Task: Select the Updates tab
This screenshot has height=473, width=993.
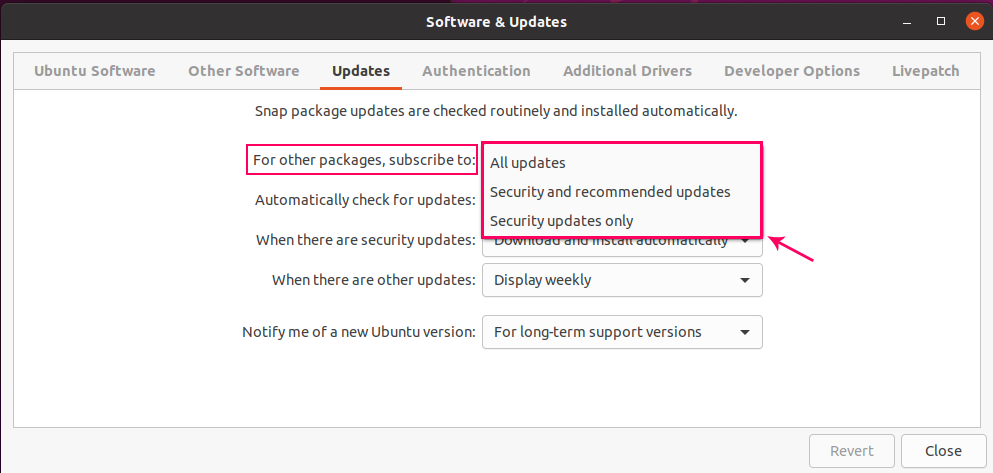Action: pyautogui.click(x=361, y=71)
